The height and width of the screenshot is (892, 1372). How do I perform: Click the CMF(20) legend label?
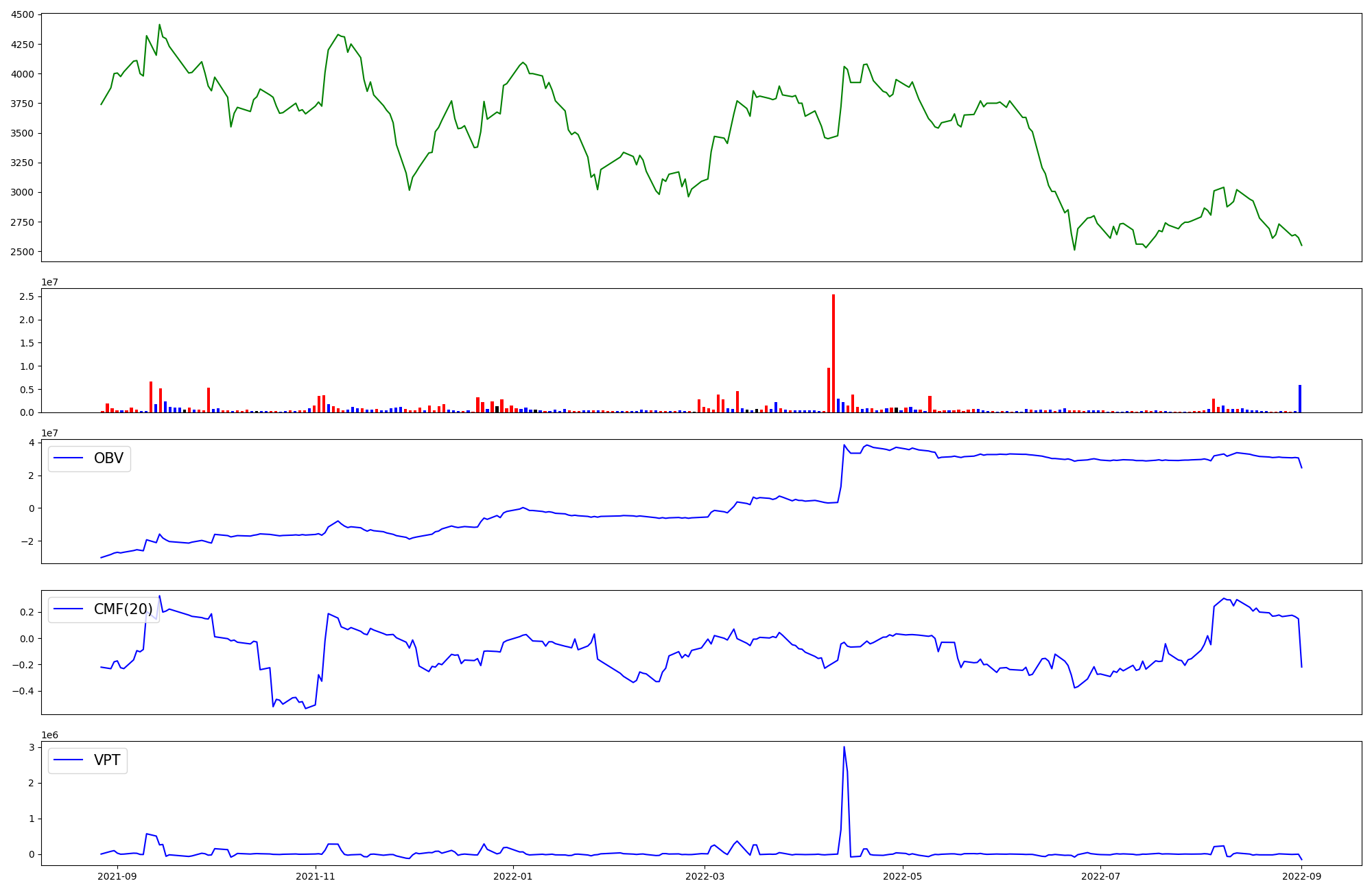123,609
